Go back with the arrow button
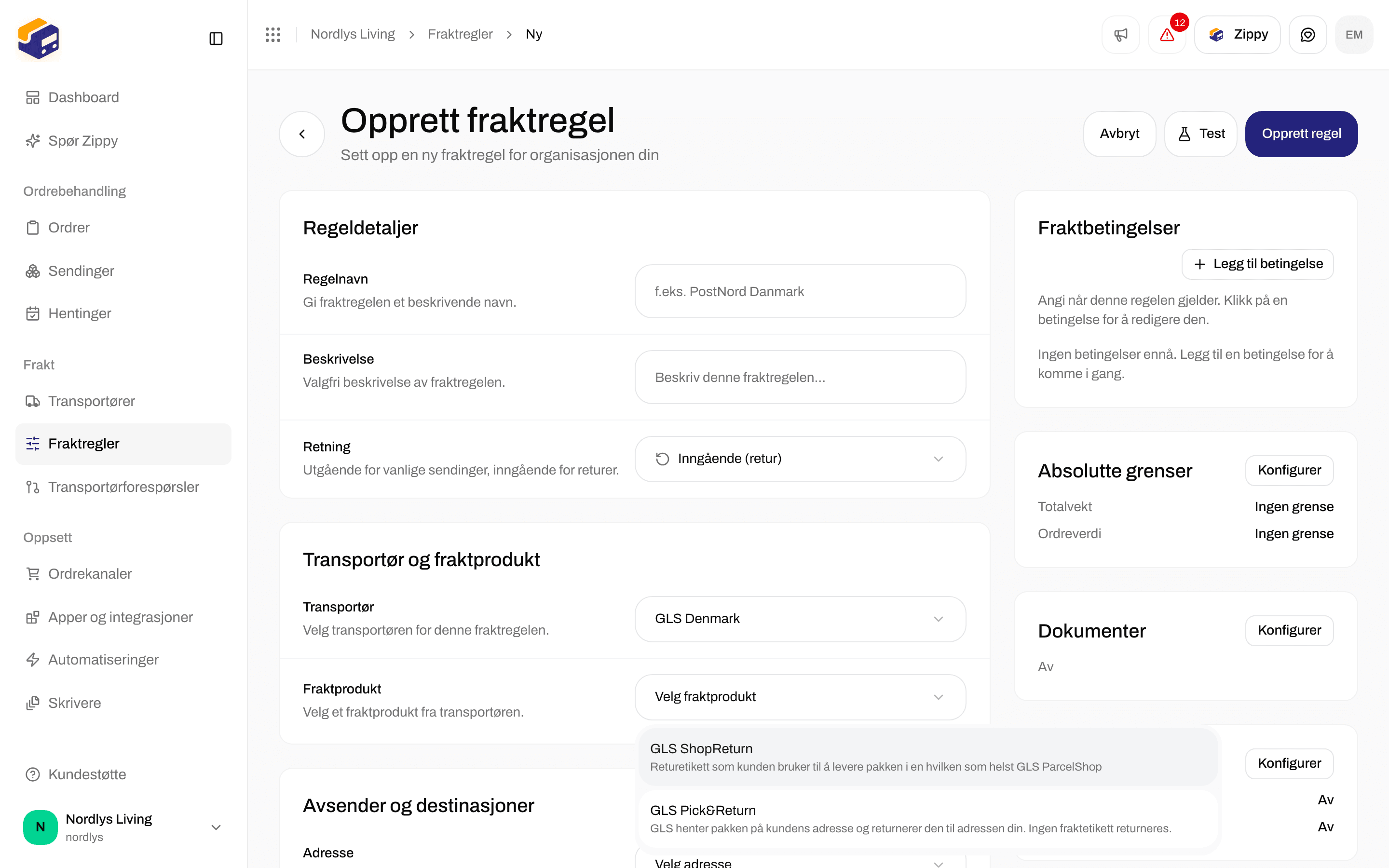Image resolution: width=1389 pixels, height=868 pixels. pyautogui.click(x=302, y=134)
